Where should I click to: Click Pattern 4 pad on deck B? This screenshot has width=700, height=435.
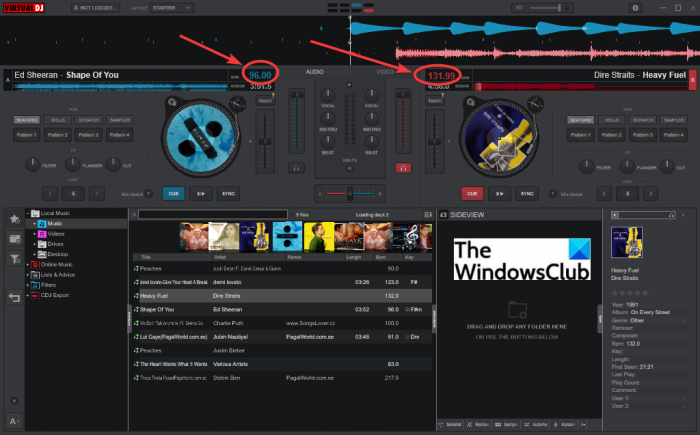[x=674, y=135]
